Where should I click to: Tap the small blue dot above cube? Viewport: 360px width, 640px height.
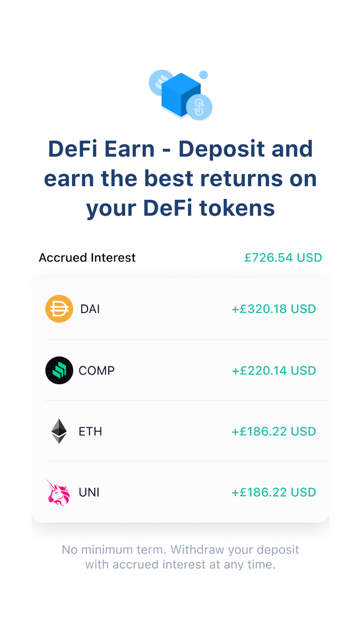pos(203,75)
